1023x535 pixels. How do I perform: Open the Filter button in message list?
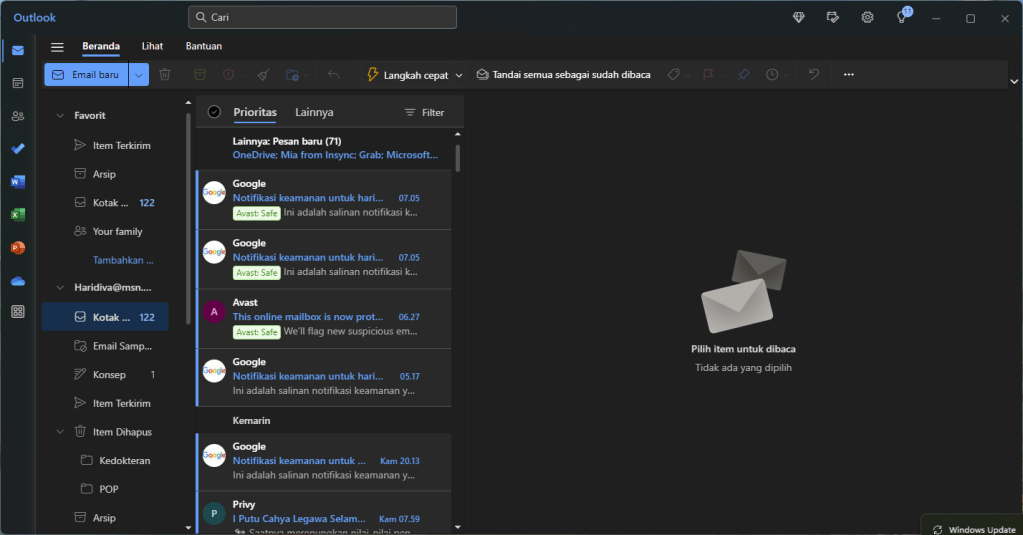(424, 113)
